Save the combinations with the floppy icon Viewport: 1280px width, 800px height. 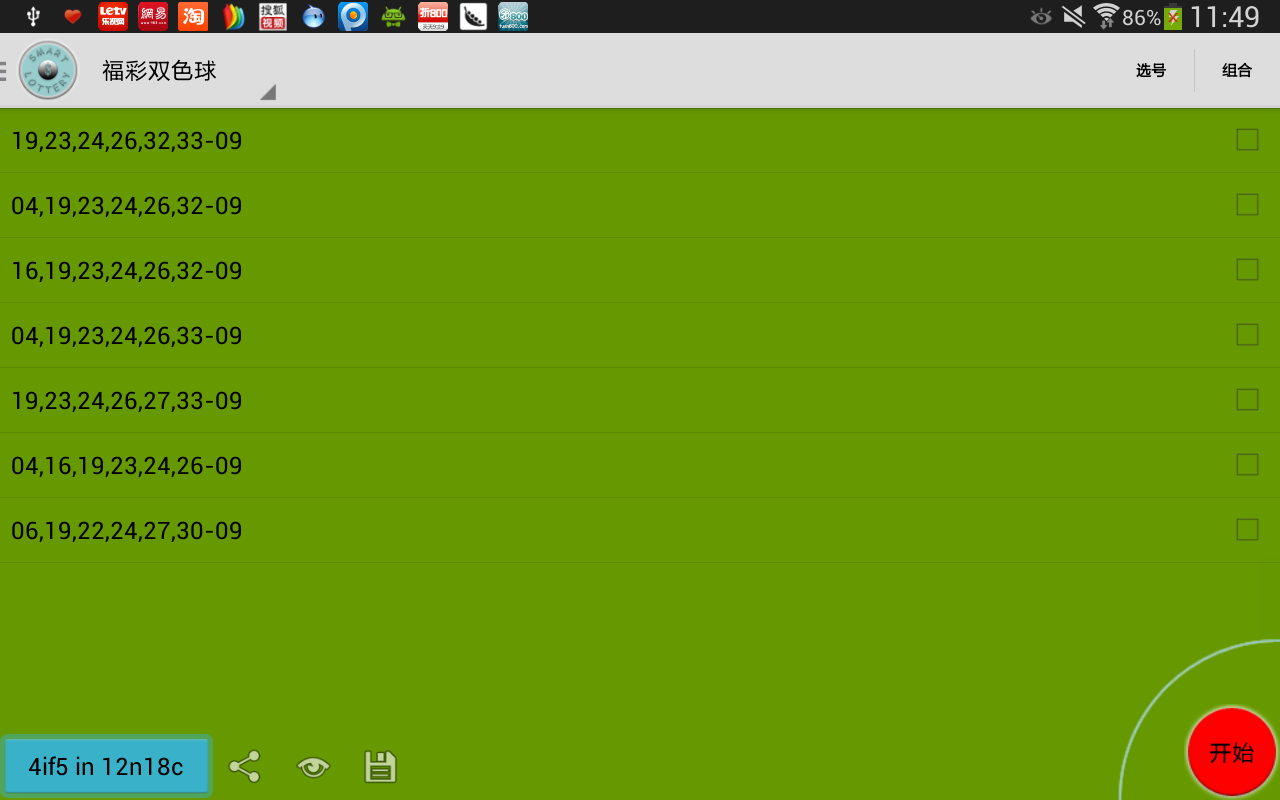tap(380, 767)
